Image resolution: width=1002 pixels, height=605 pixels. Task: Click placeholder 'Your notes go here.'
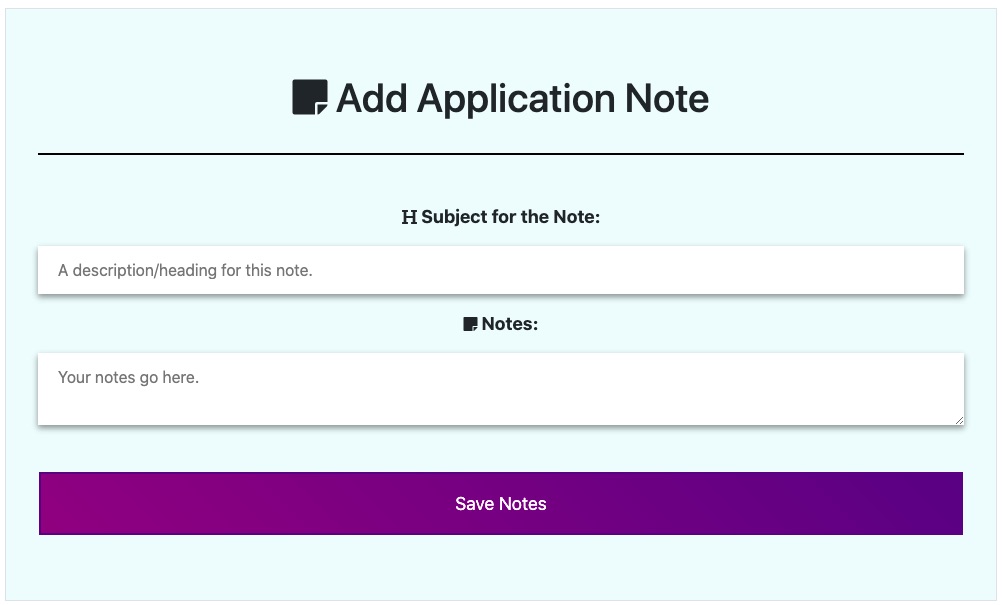[x=128, y=378]
